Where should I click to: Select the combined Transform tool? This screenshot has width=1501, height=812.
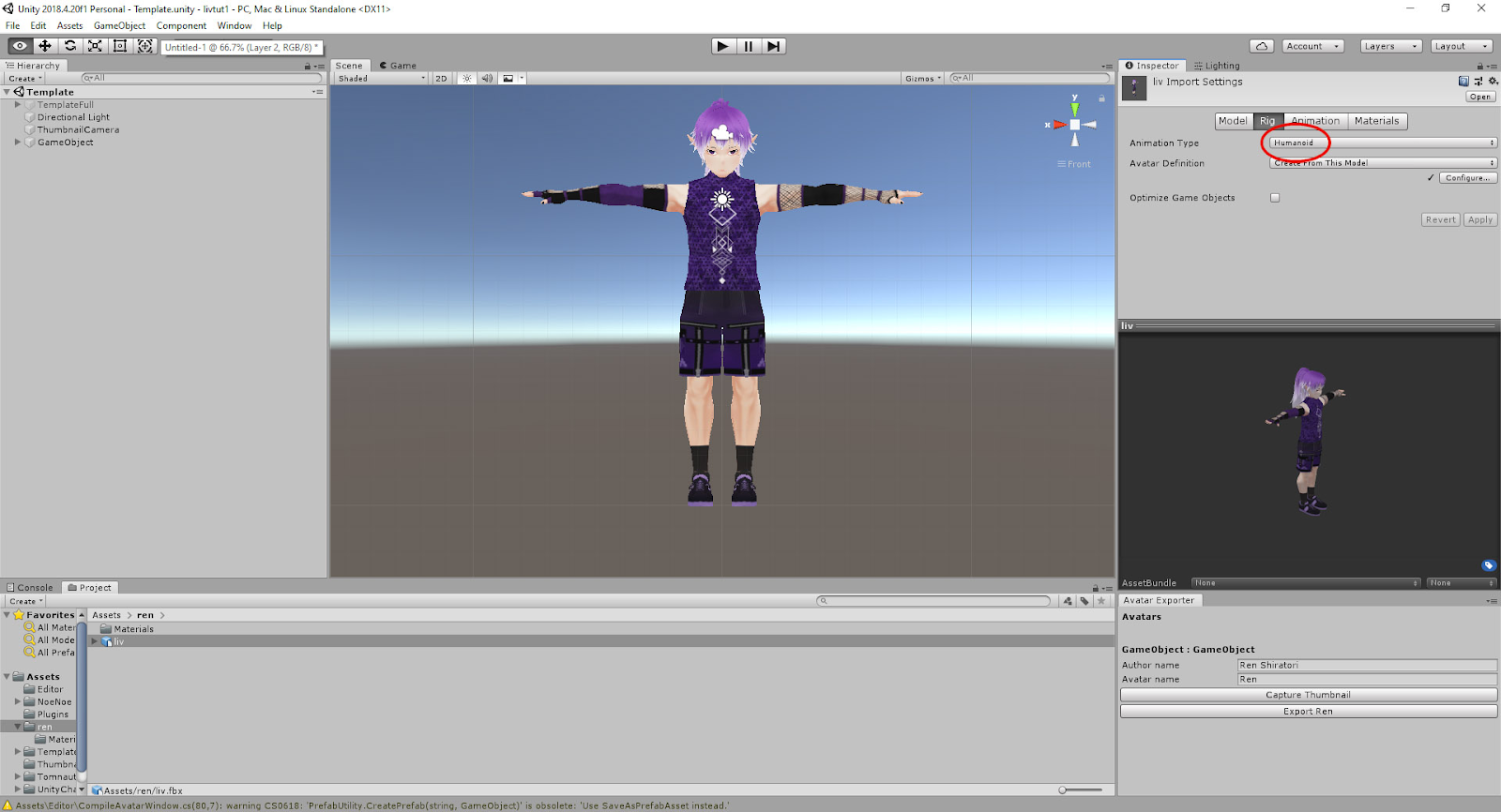click(x=144, y=46)
